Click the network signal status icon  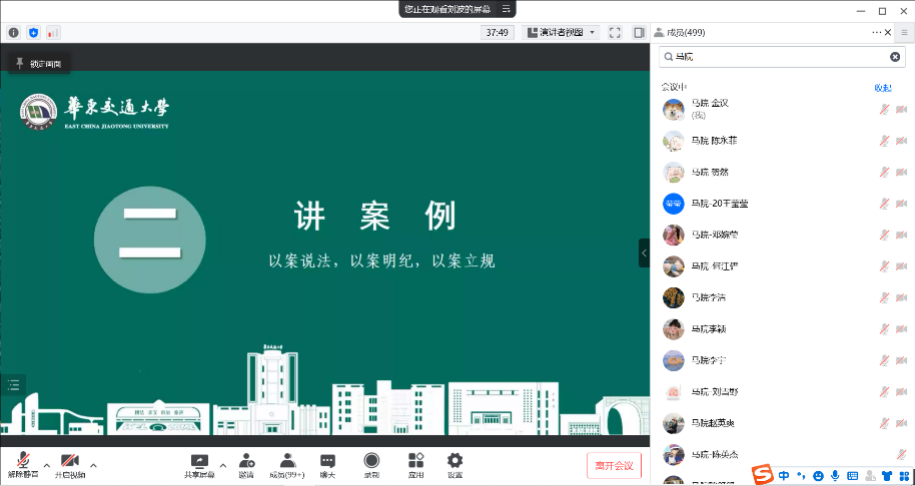(53, 32)
